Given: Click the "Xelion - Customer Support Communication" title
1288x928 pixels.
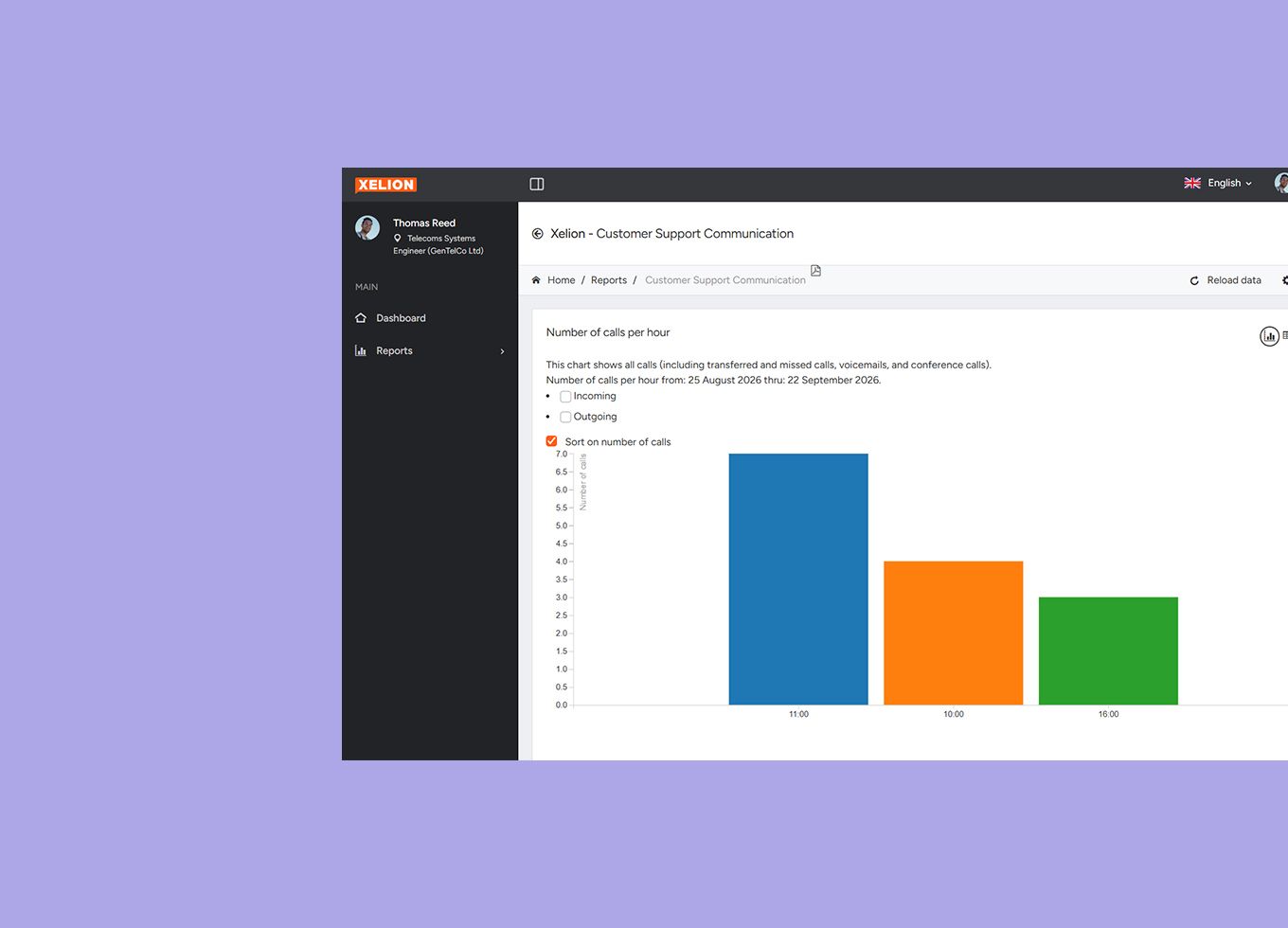Looking at the screenshot, I should (671, 234).
